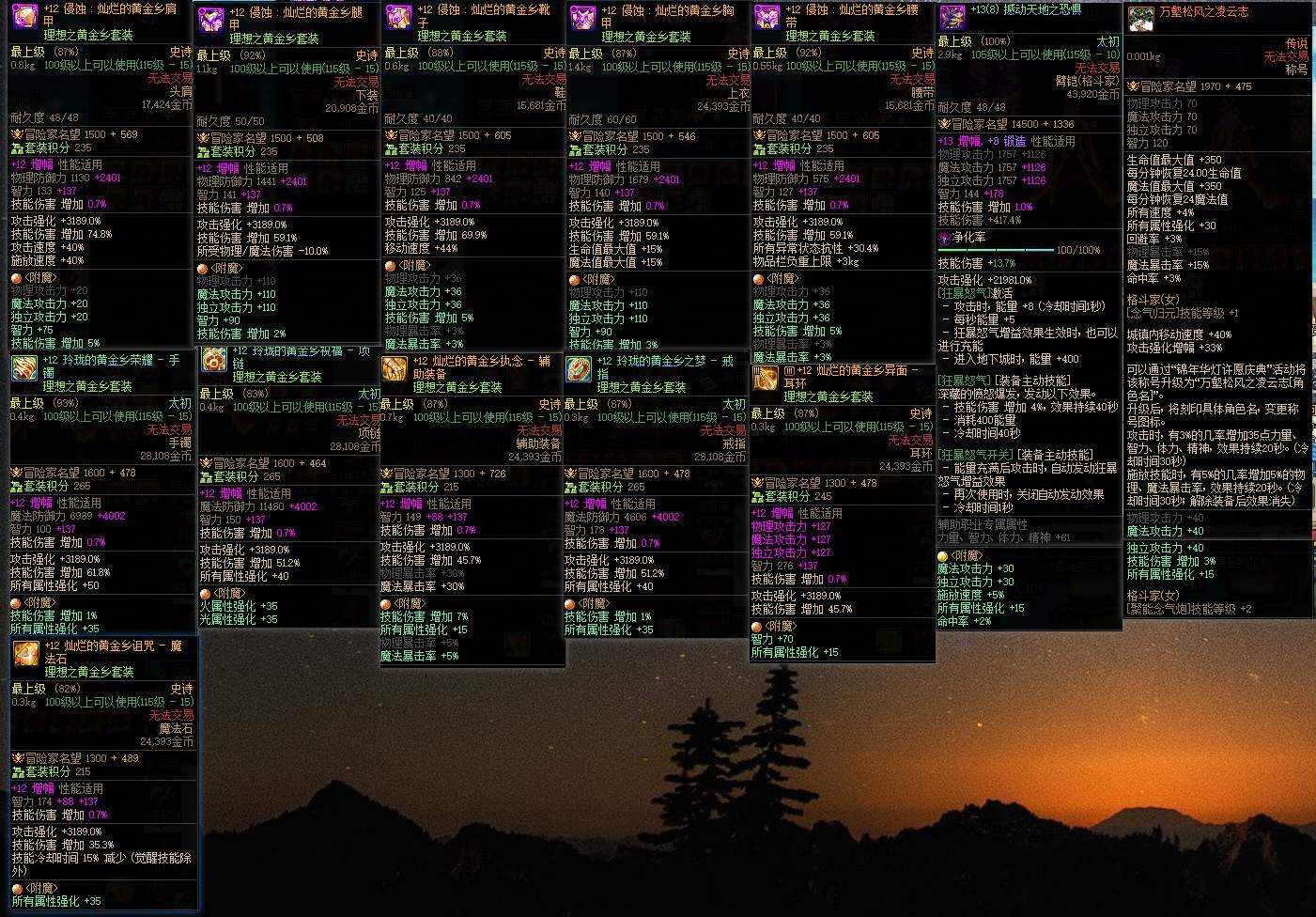Select the earring 耳环 item icon
The width and height of the screenshot is (1316, 917).
(766, 378)
